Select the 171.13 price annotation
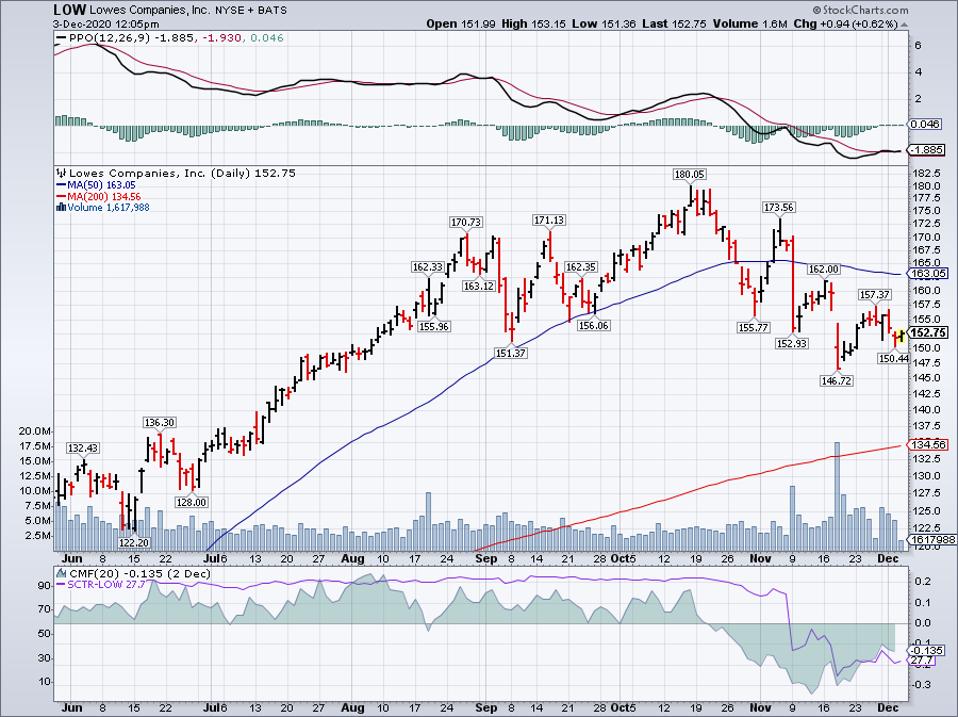The height and width of the screenshot is (717, 958). click(549, 220)
